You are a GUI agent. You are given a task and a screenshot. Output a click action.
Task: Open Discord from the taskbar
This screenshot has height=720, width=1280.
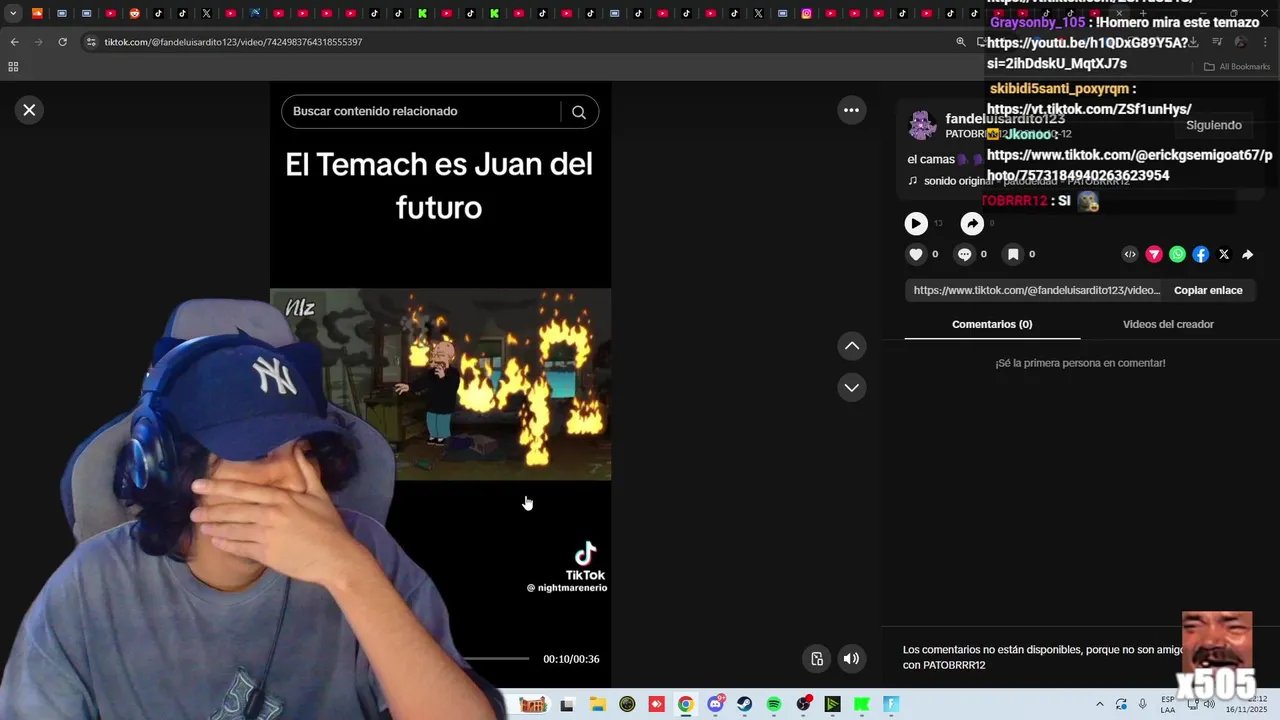(715, 704)
